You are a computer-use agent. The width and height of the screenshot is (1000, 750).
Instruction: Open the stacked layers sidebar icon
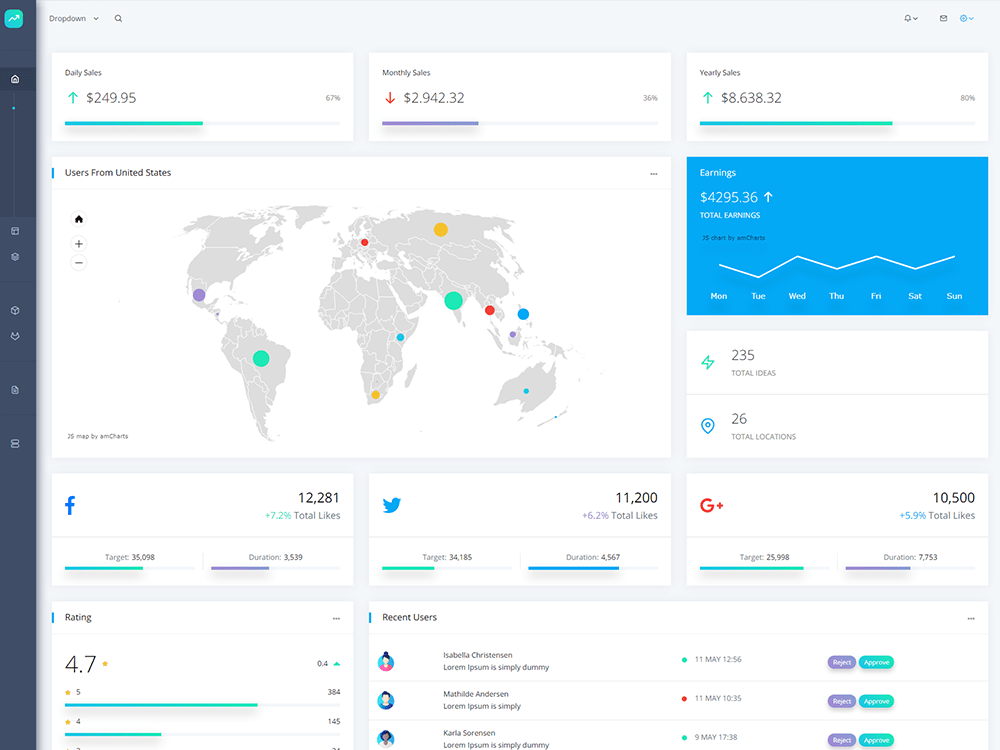coord(15,257)
